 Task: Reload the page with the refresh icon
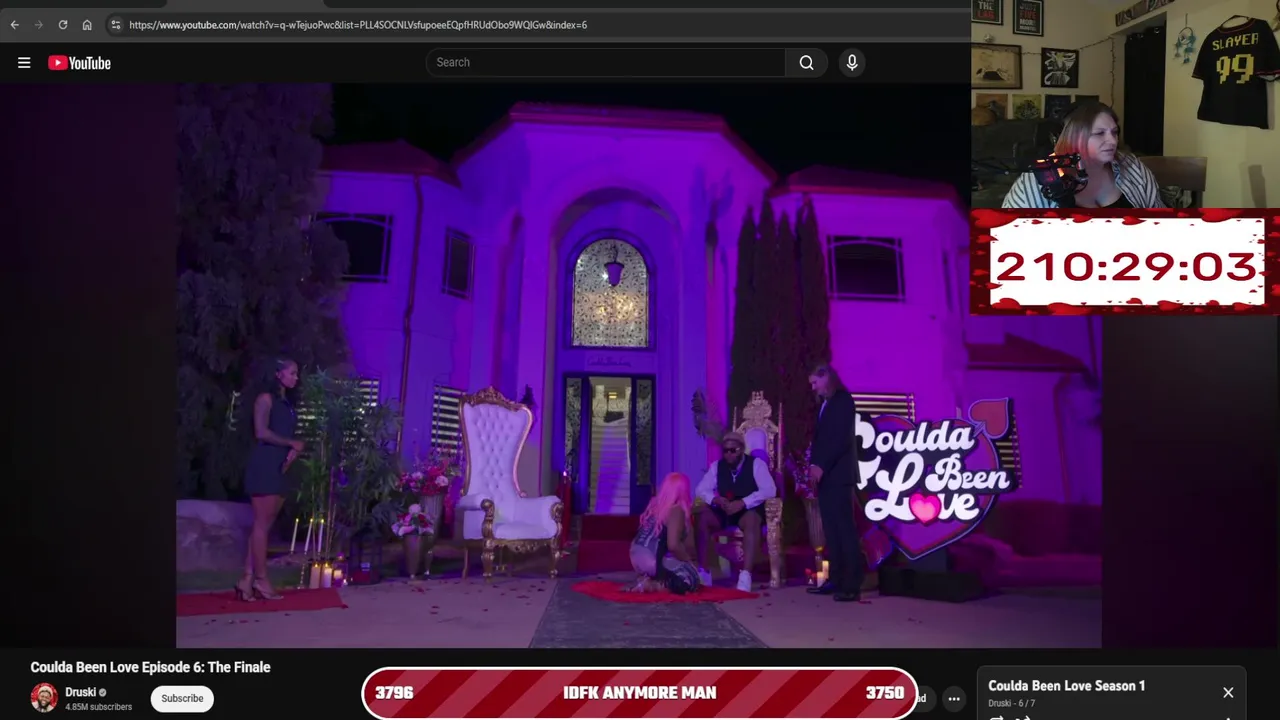point(62,24)
